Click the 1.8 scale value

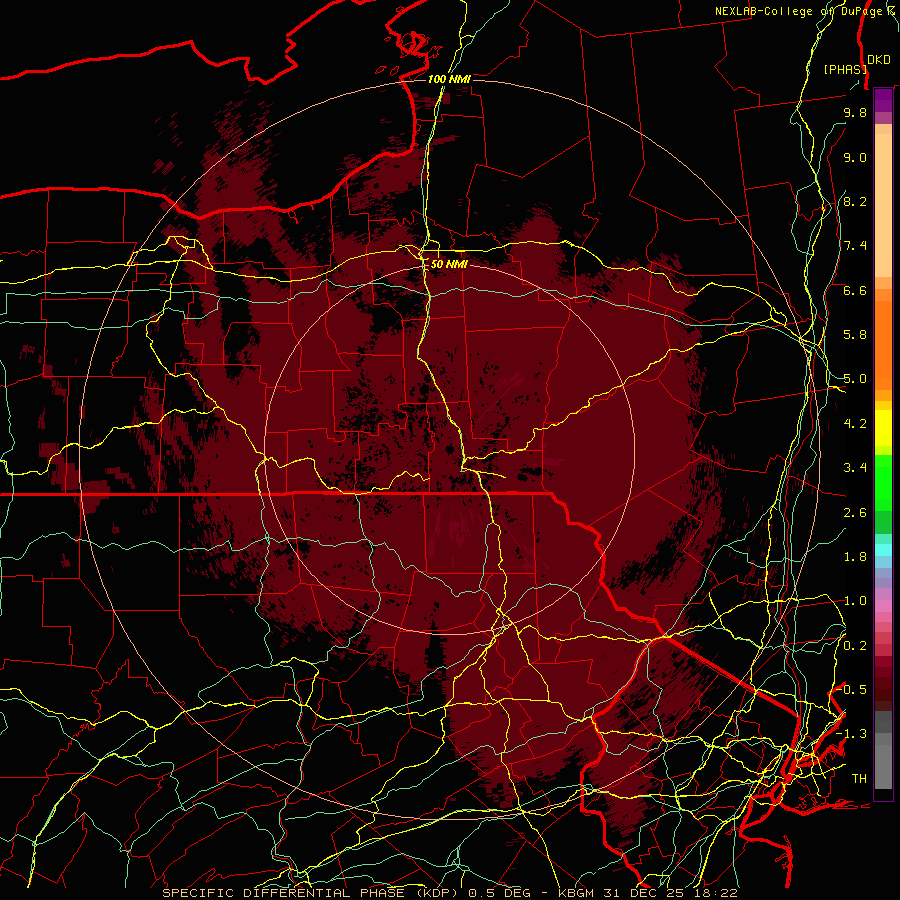coord(855,557)
